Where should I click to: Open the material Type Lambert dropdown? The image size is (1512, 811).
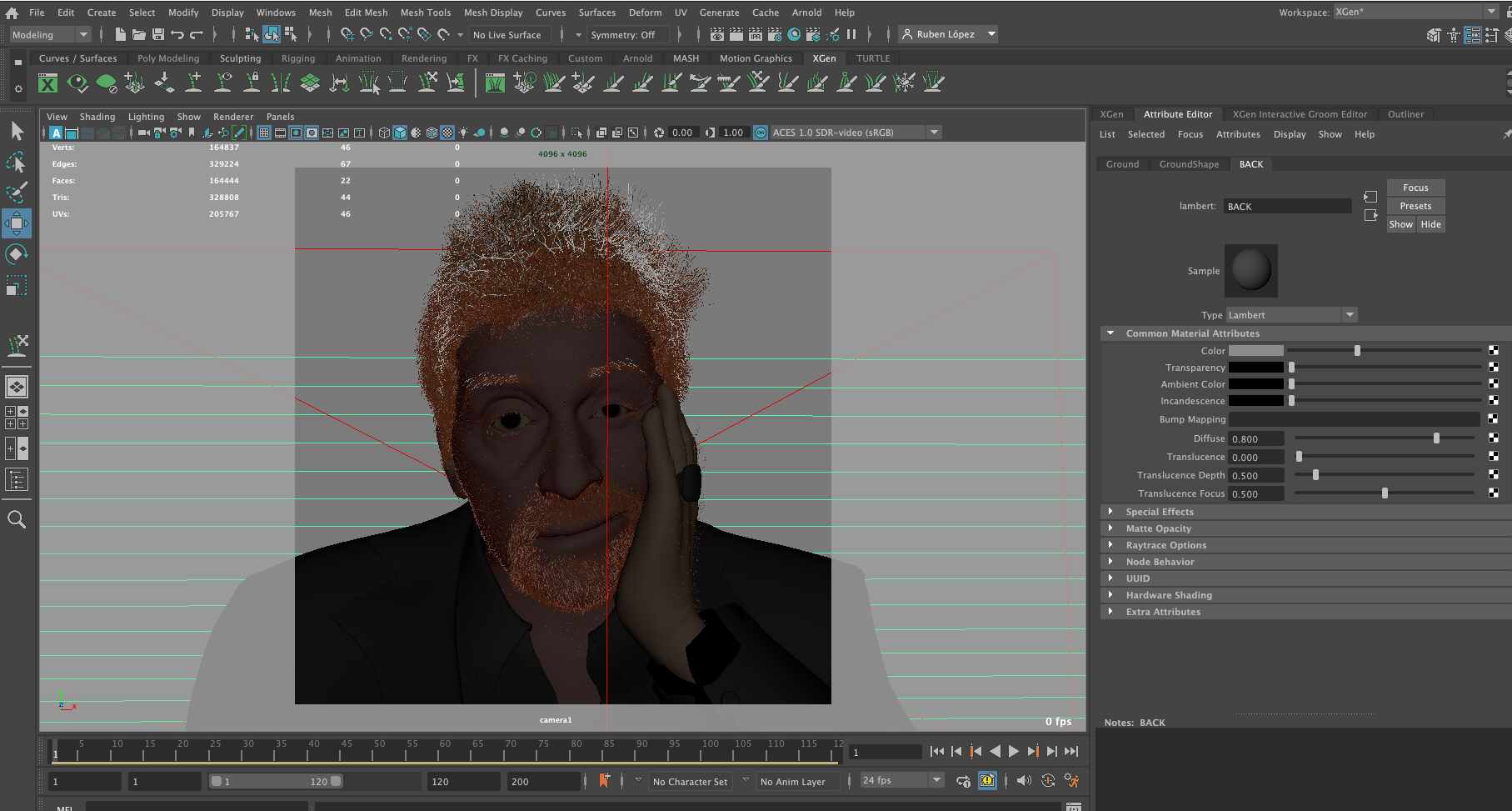coord(1291,314)
